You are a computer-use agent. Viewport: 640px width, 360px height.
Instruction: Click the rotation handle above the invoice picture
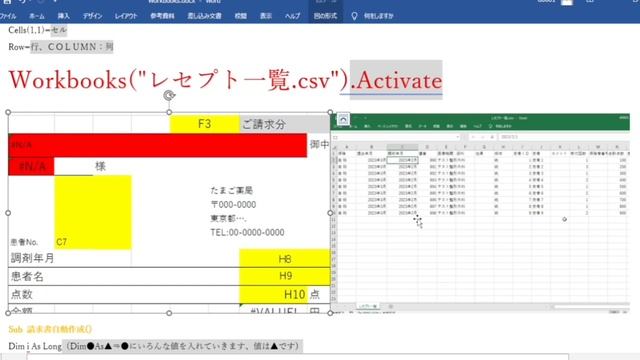[x=169, y=95]
